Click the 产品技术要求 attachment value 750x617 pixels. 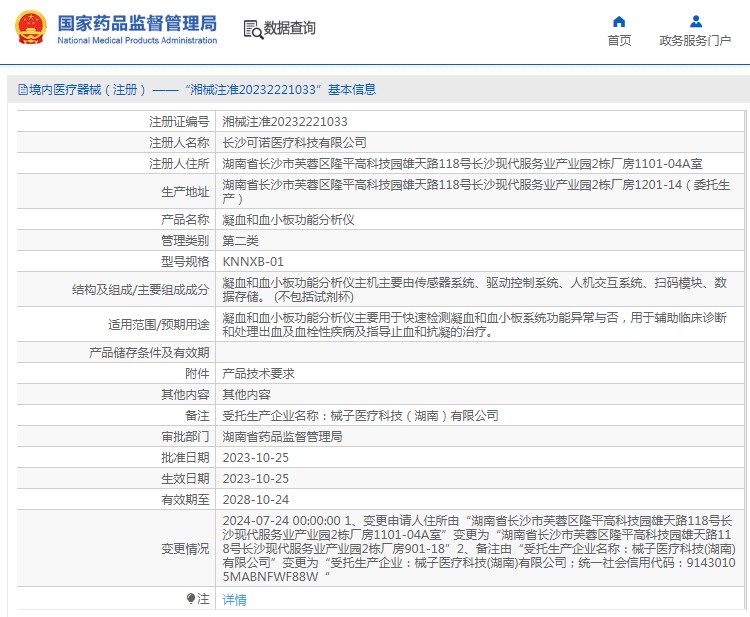[x=258, y=374]
